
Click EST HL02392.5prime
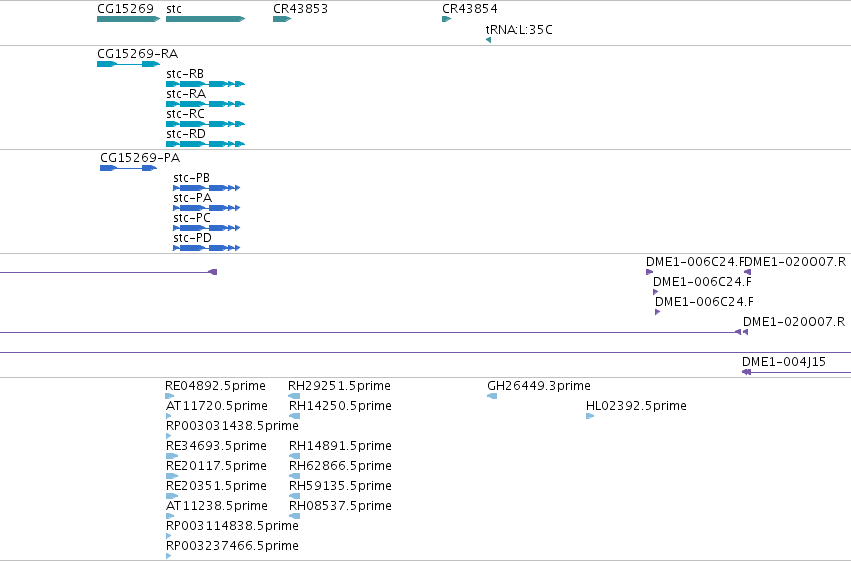pyautogui.click(x=590, y=417)
